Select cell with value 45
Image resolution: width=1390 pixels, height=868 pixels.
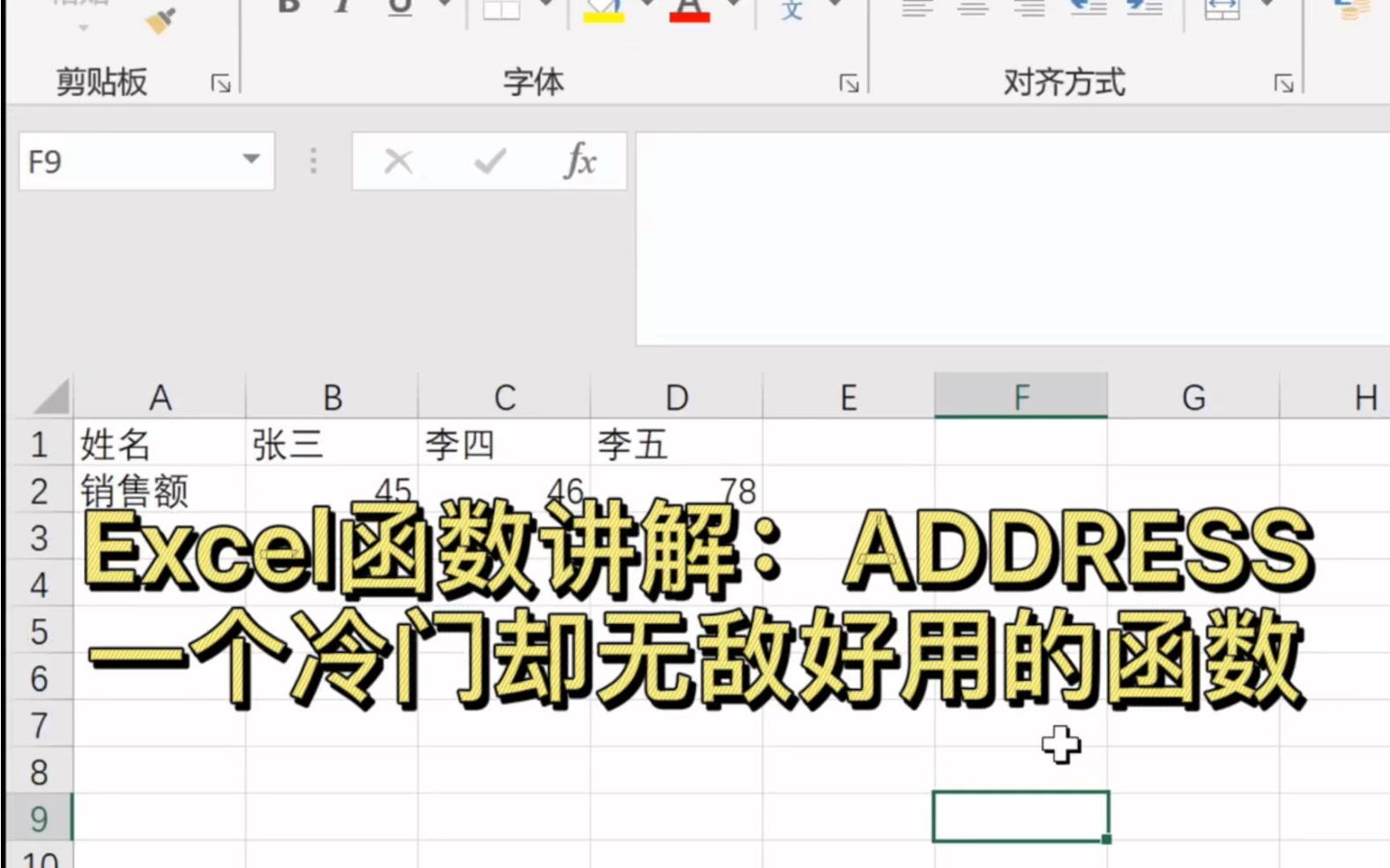(x=331, y=490)
